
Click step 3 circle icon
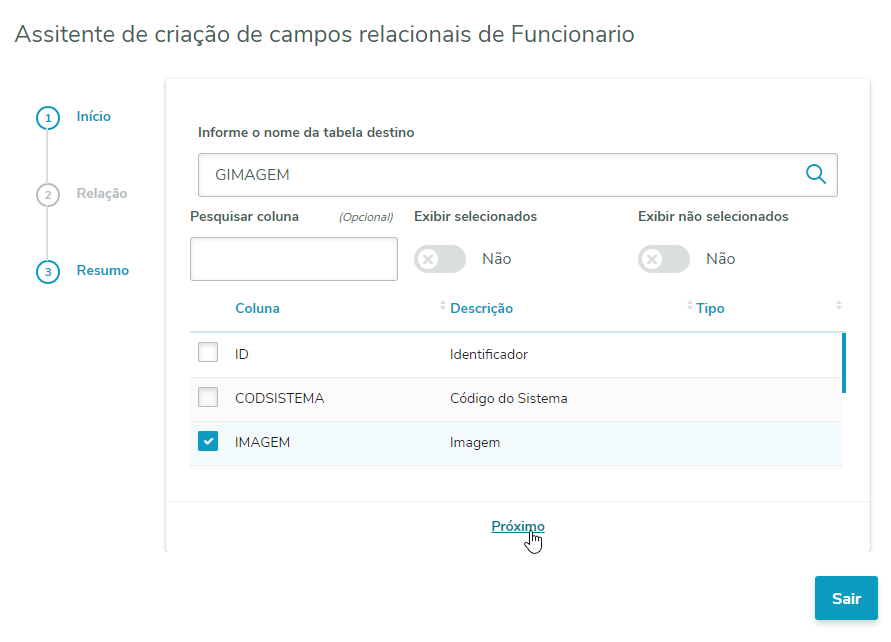coord(47,272)
